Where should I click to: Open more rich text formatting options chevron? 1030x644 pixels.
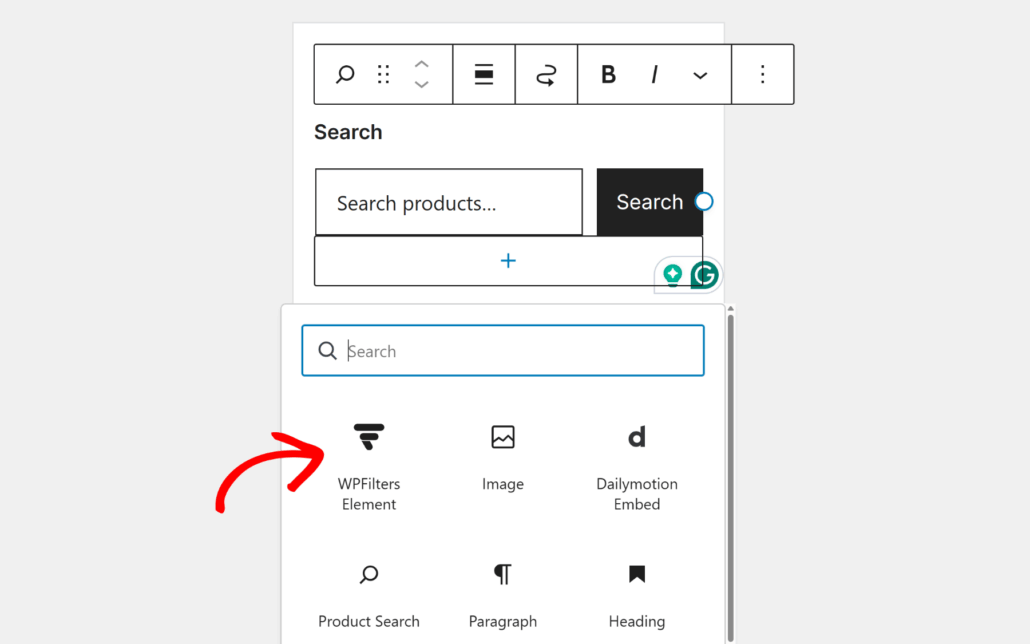coord(700,74)
